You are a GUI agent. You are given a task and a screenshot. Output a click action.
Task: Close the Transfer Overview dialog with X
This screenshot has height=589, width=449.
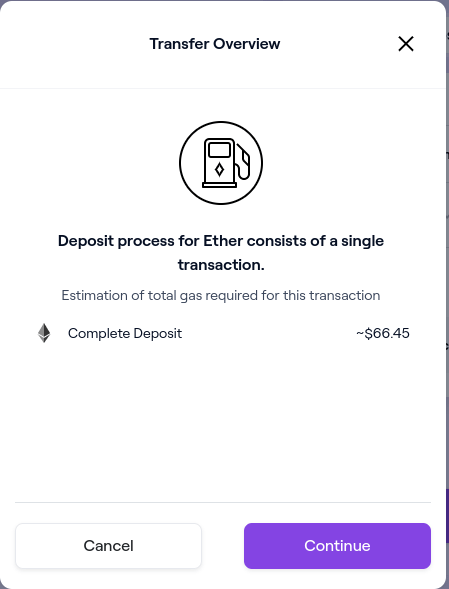tap(406, 44)
